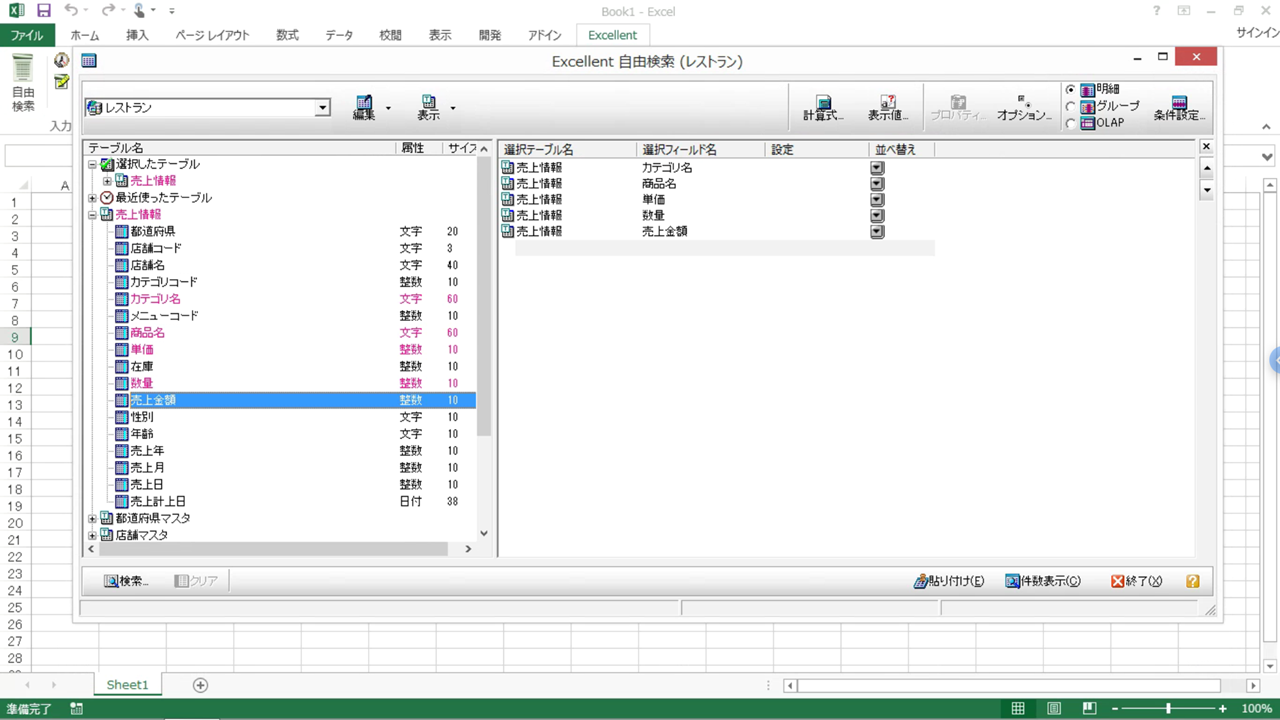Click the 検索 button at bottom left
The height and width of the screenshot is (720, 1280).
click(126, 580)
